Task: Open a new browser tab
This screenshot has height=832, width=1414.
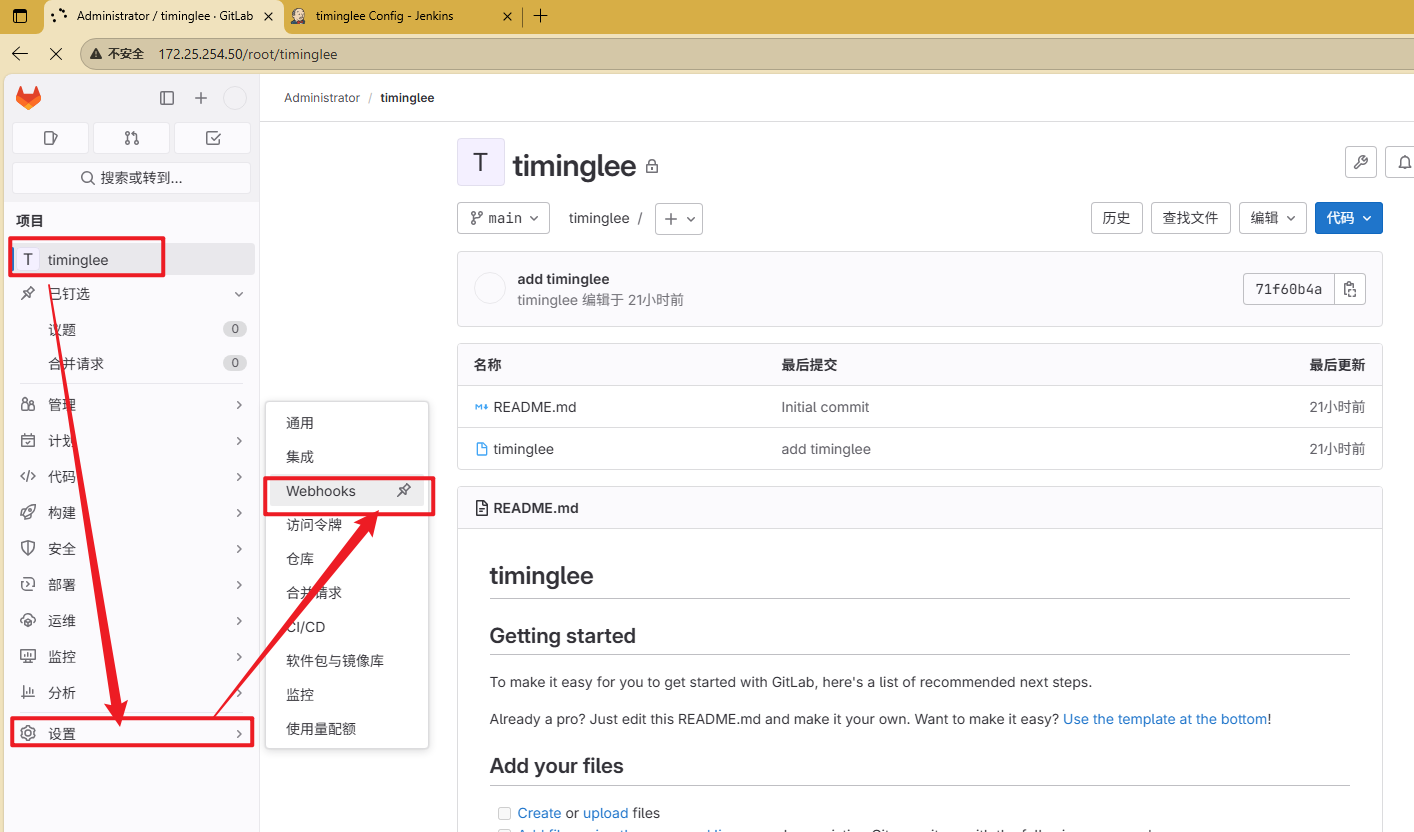Action: tap(541, 16)
